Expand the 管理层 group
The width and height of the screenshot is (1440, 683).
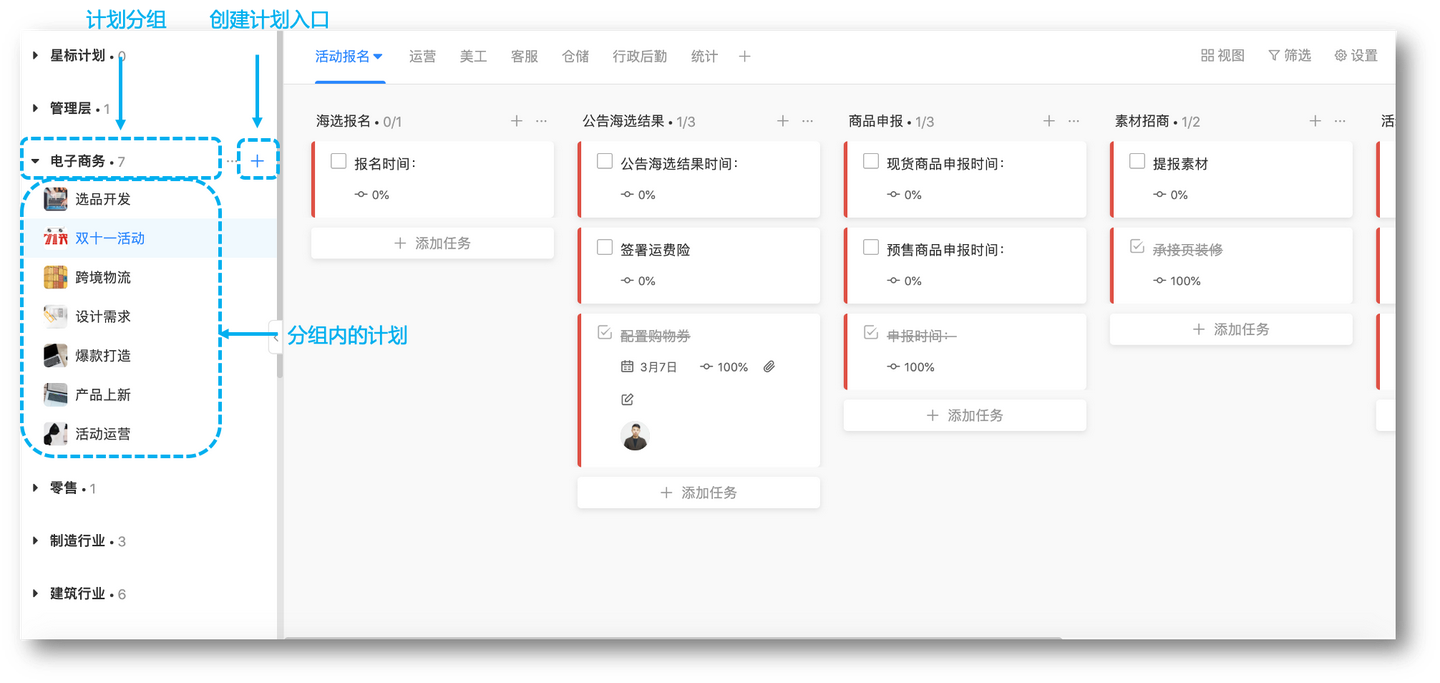click(x=36, y=108)
